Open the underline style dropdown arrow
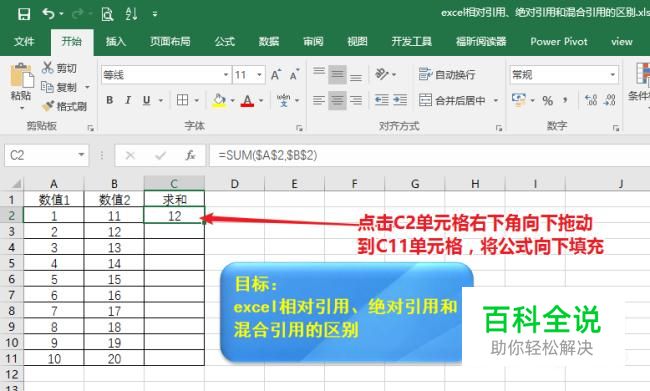650x391 pixels. point(160,100)
